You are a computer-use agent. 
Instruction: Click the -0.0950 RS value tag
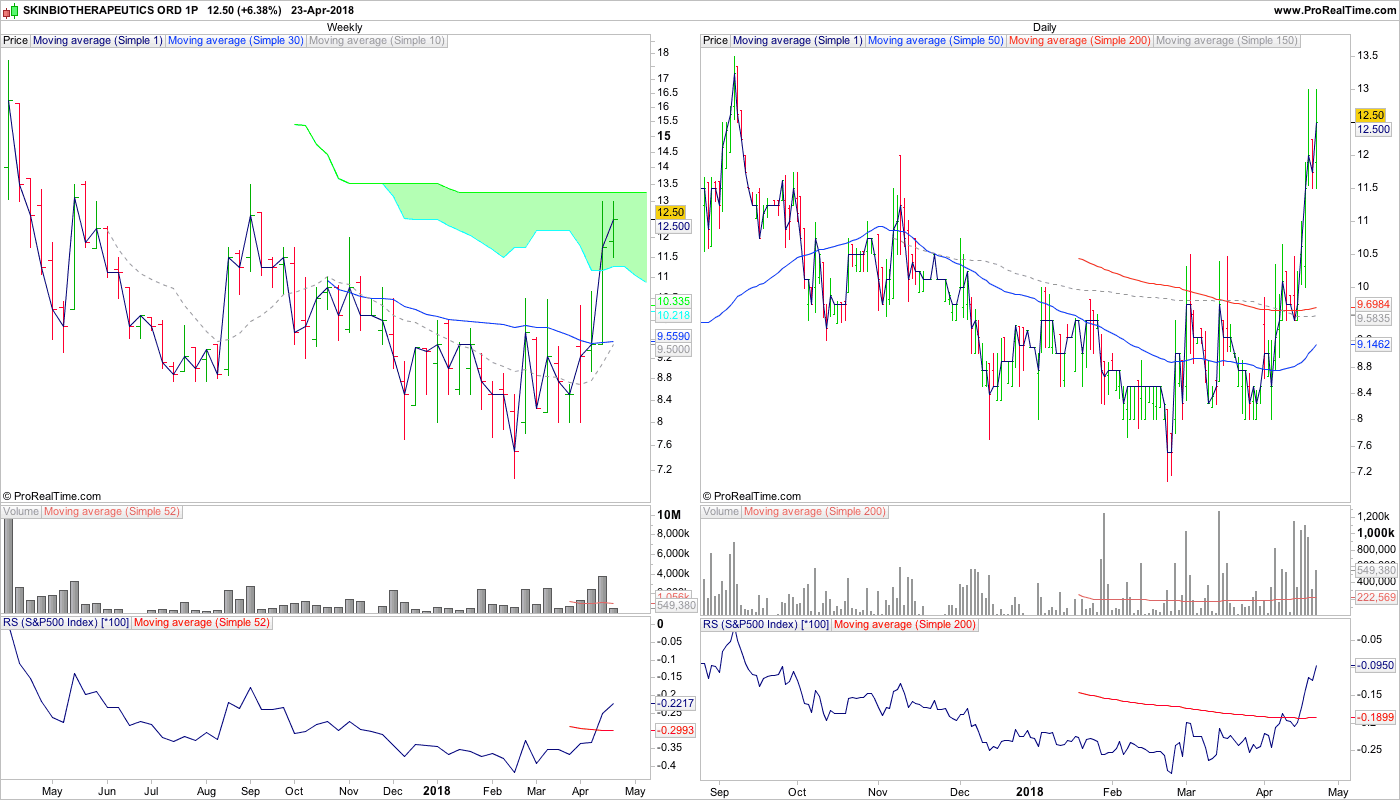click(1376, 665)
